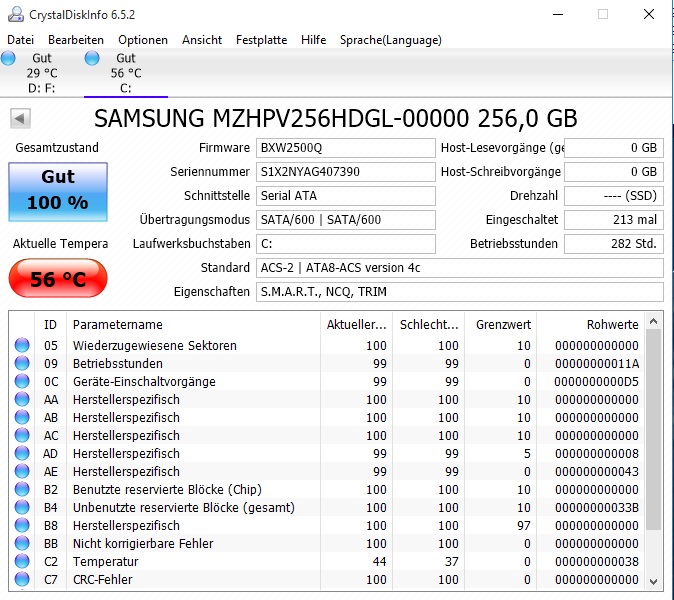Switch to the D: F: disk tab

42,73
